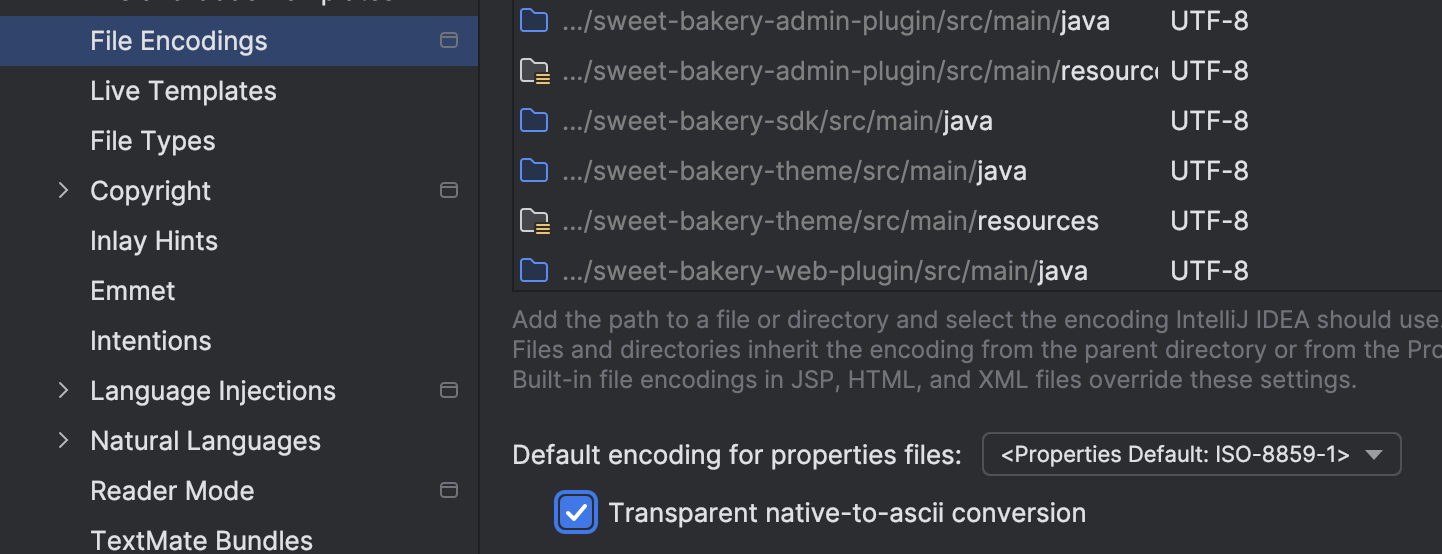The width and height of the screenshot is (1442, 554).
Task: Select sweet-bakery-admin-plugin resources path row
Action: (x=860, y=71)
